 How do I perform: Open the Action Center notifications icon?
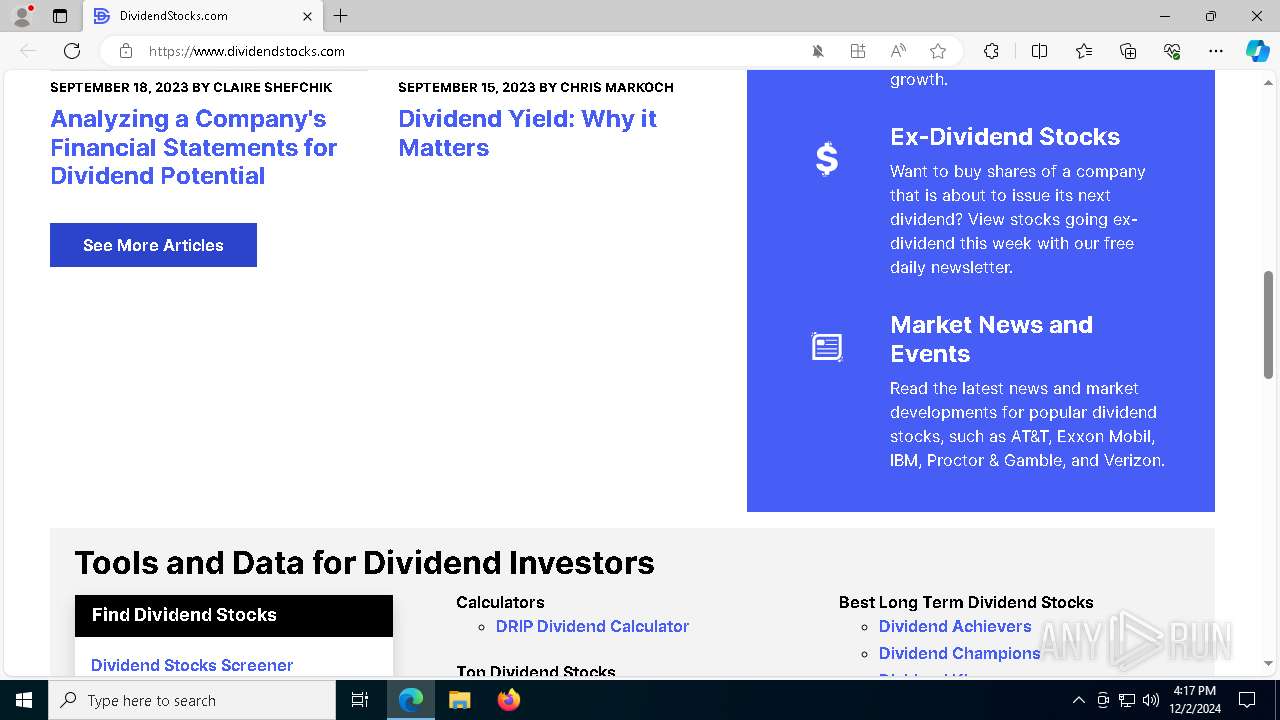1247,700
